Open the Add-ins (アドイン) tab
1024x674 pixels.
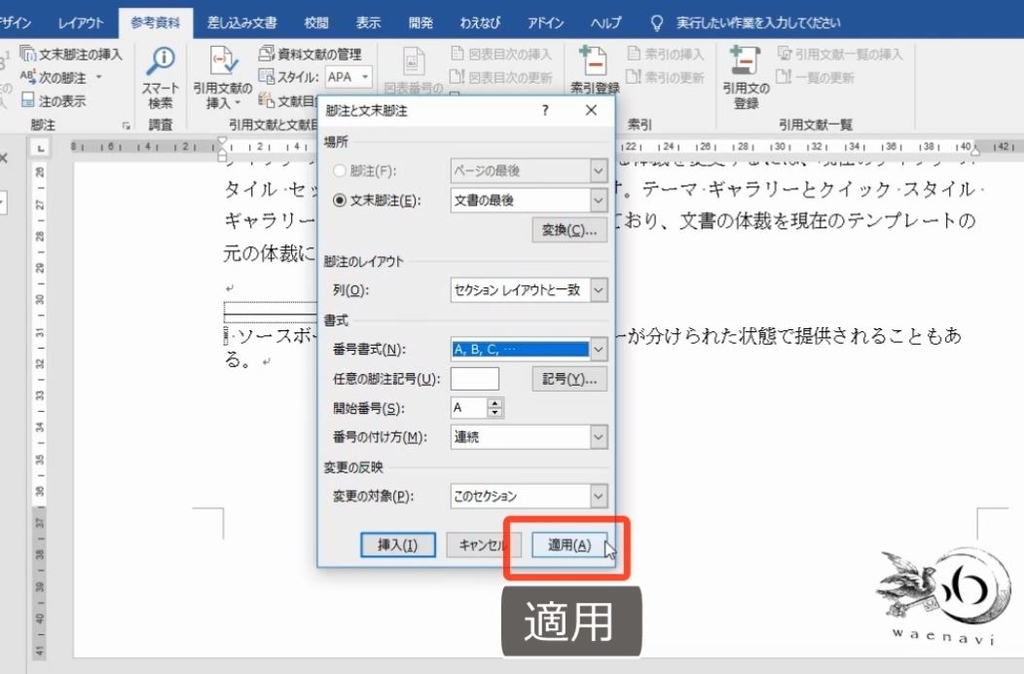[x=546, y=23]
